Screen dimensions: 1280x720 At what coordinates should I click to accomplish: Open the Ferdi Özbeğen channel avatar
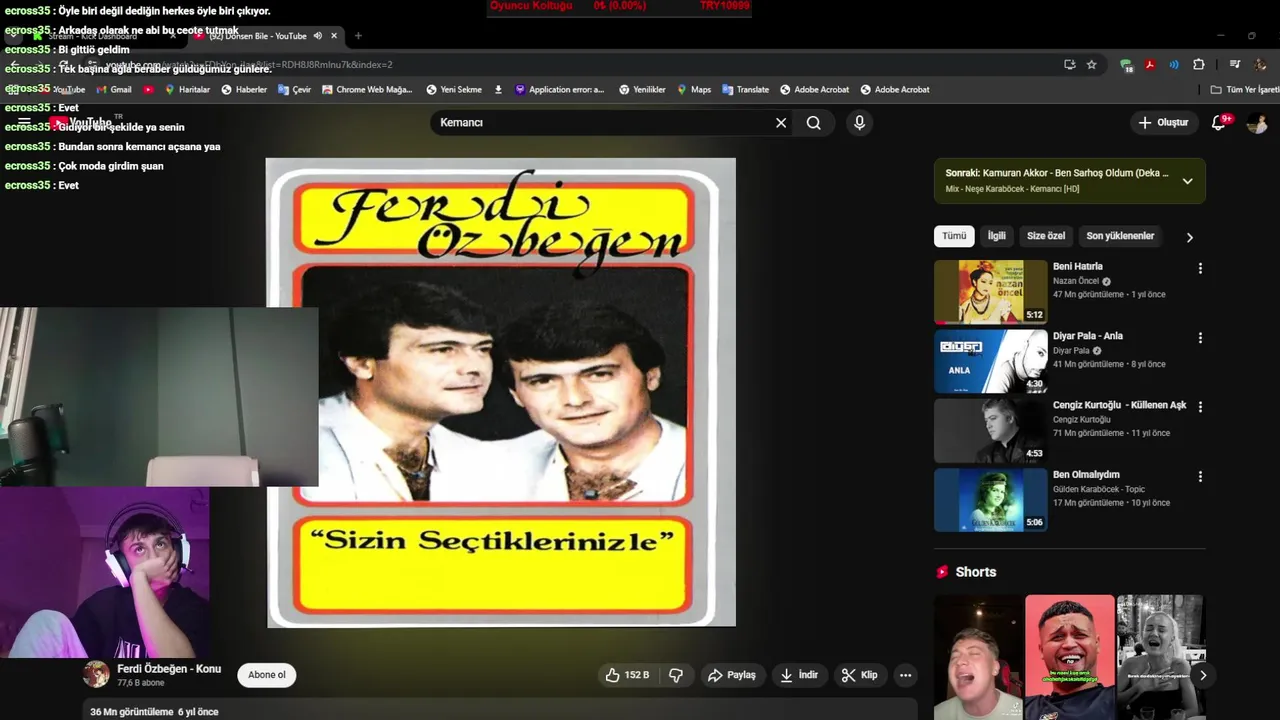tap(96, 674)
